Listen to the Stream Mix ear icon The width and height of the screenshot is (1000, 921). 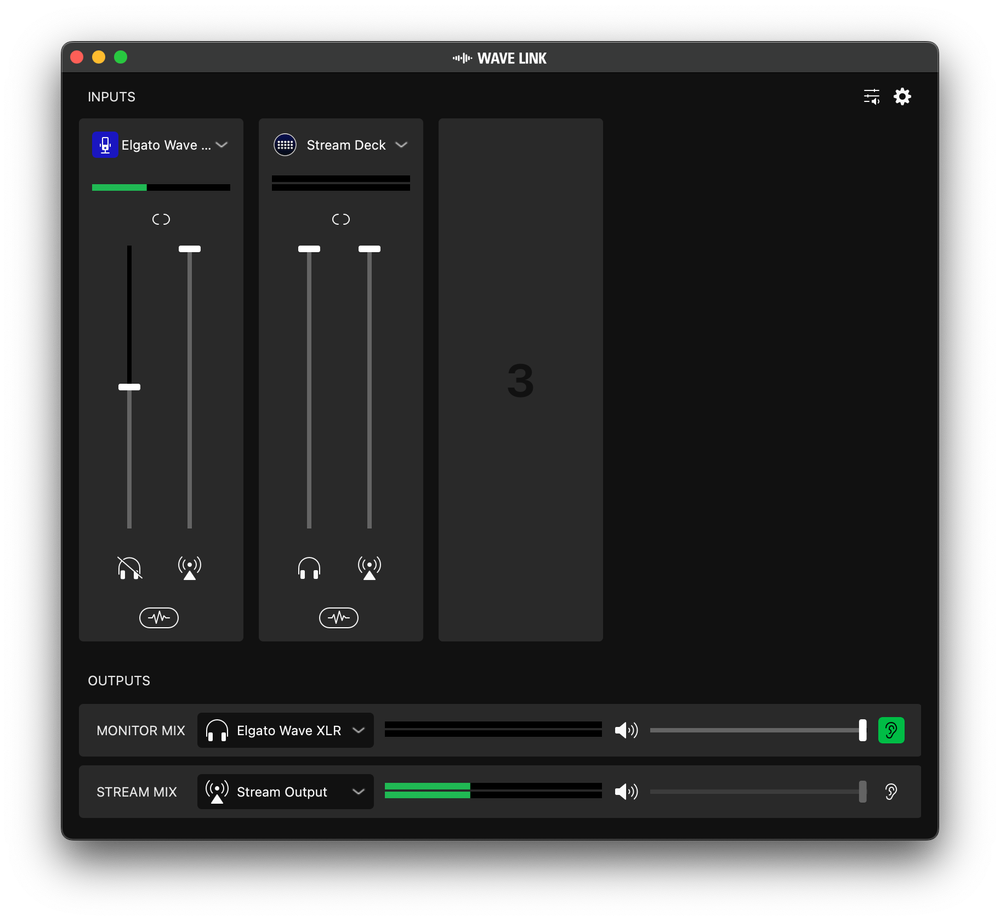click(x=891, y=792)
